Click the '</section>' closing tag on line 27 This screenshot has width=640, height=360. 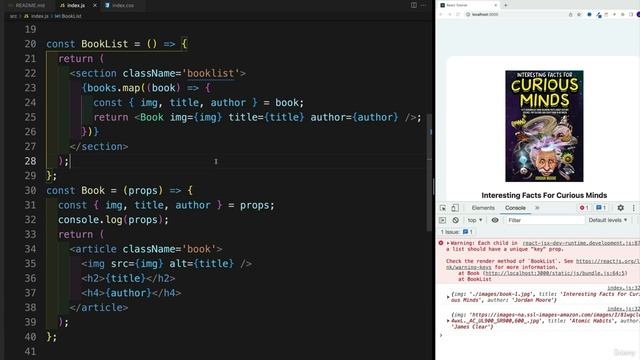99,147
